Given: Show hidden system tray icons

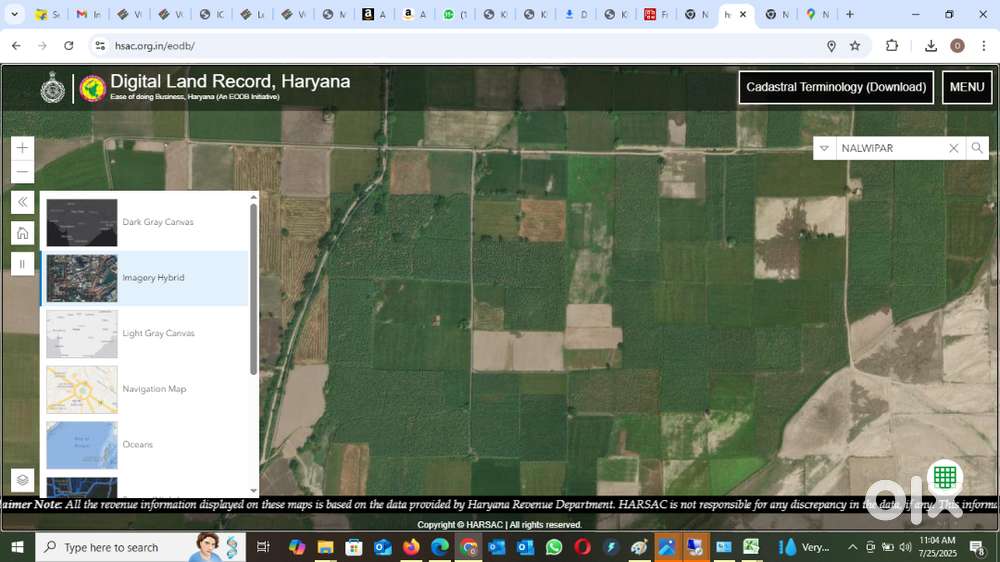Looking at the screenshot, I should pyautogui.click(x=852, y=547).
